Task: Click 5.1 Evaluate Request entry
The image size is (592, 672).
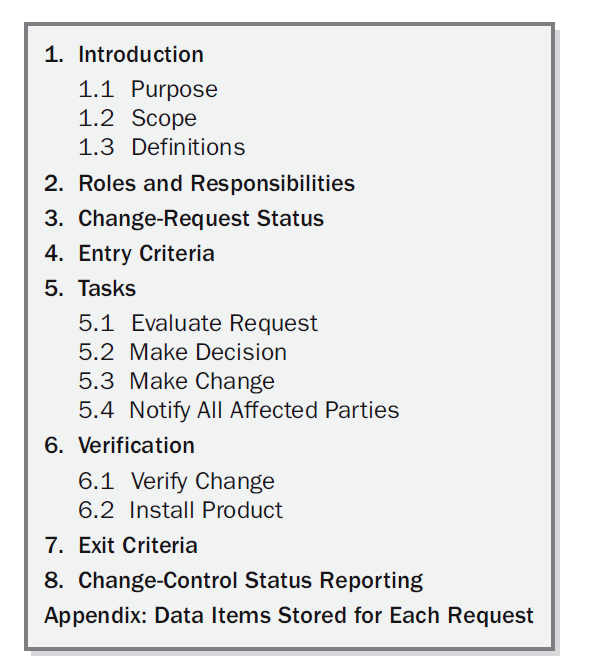Action: pyautogui.click(x=198, y=324)
